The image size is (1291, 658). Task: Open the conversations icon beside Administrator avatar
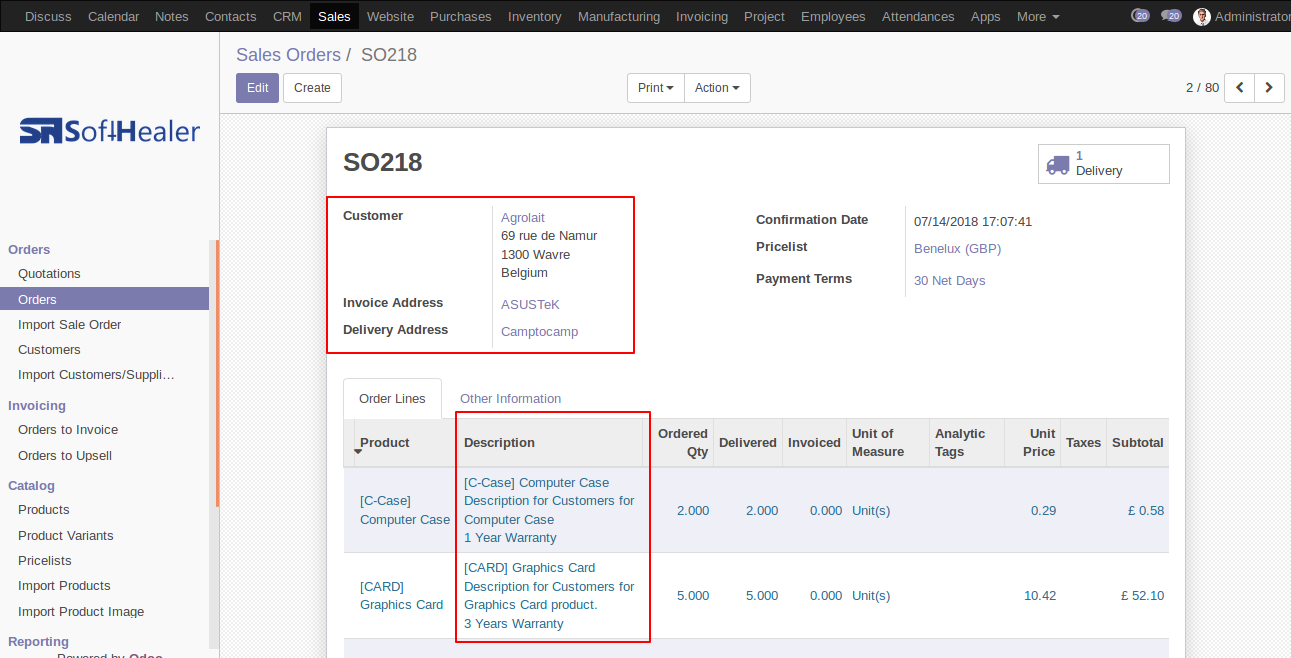[x=1171, y=16]
